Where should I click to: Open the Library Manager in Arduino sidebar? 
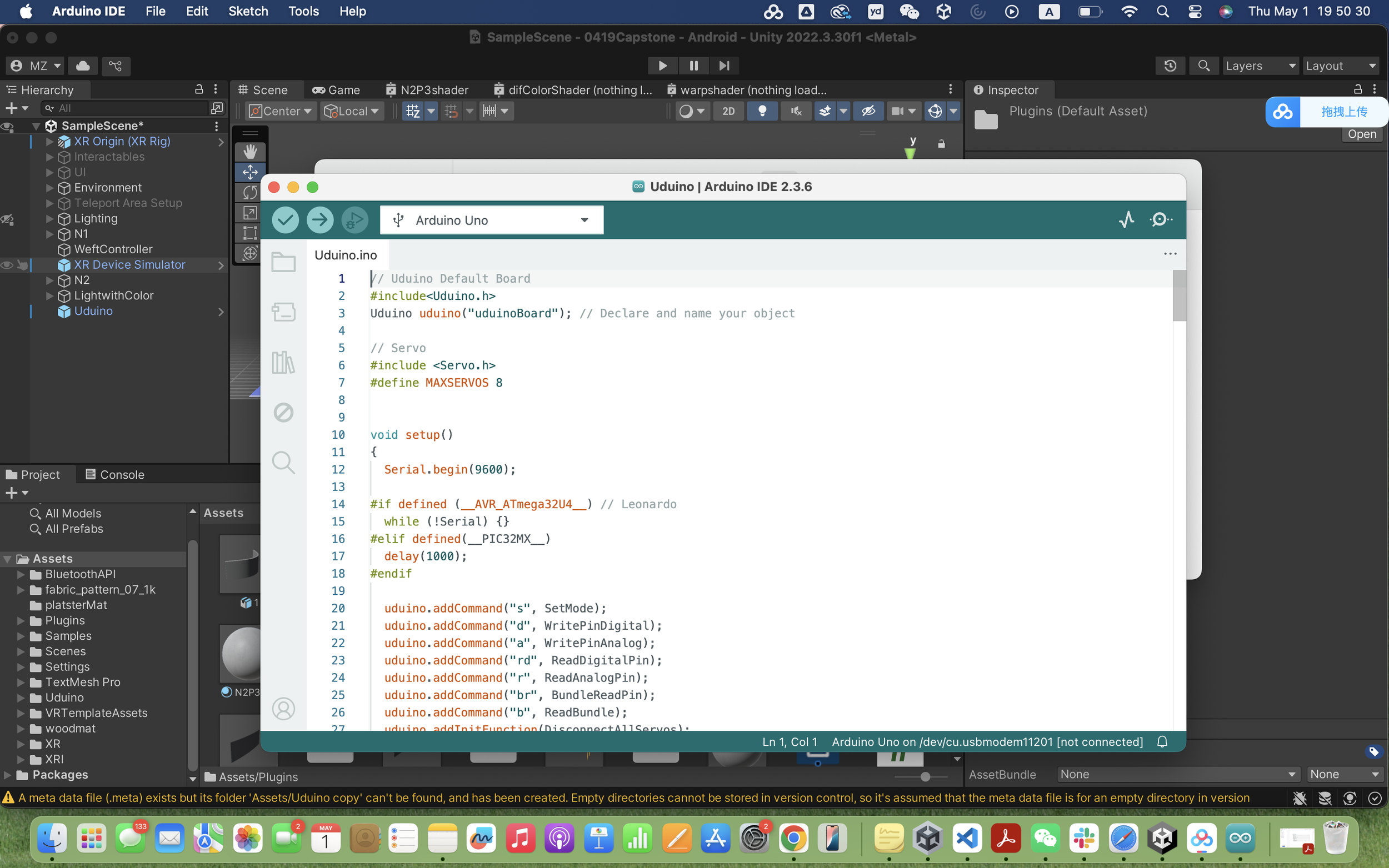coord(283,362)
